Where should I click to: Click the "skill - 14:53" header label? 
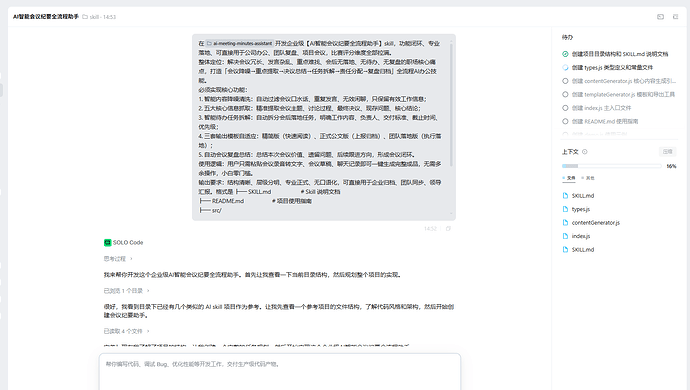(103, 17)
